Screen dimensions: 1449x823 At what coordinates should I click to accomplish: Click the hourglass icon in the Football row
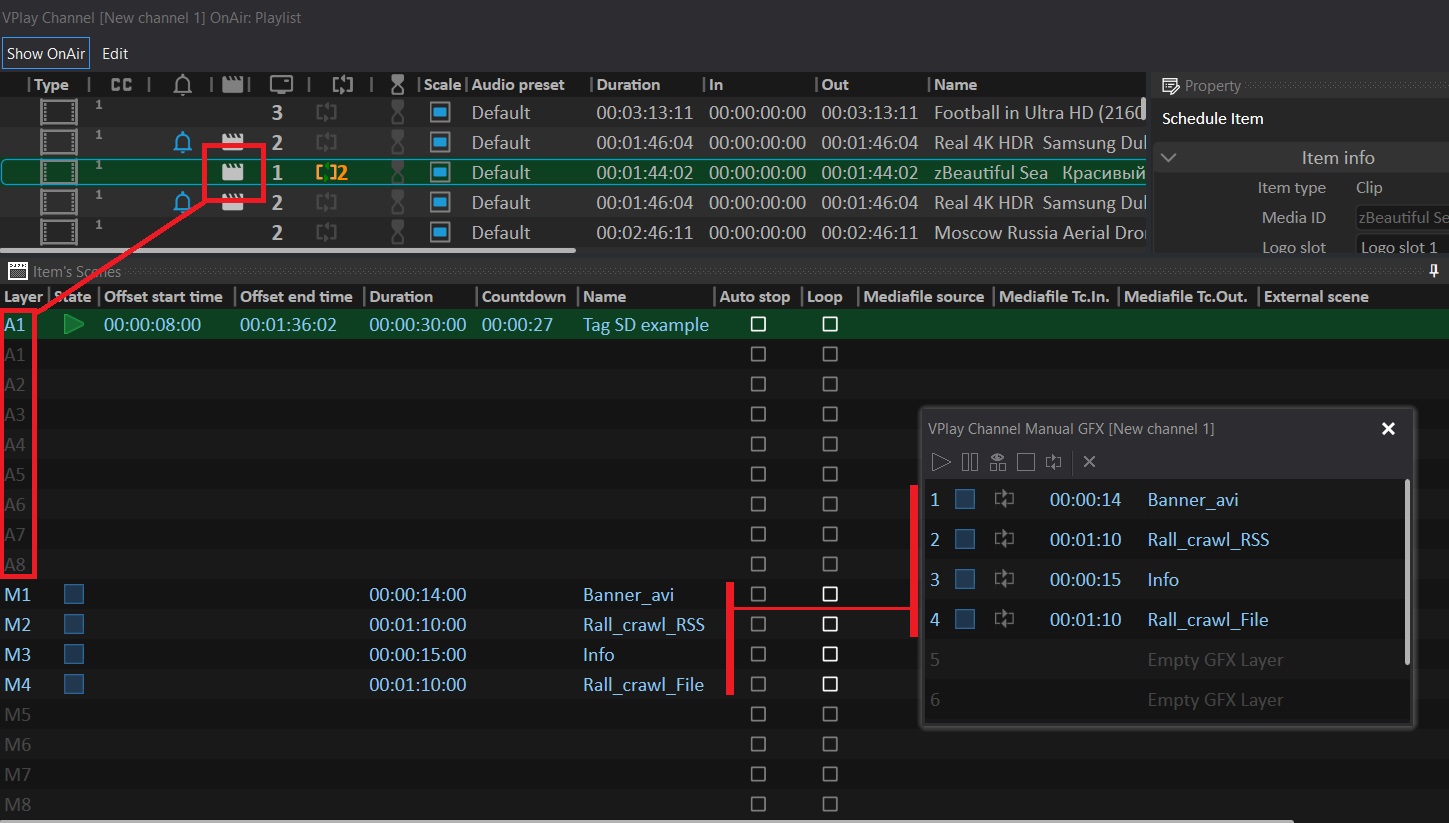398,112
